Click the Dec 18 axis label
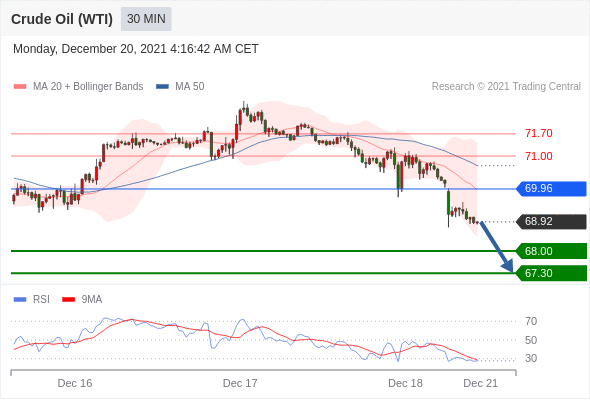The width and height of the screenshot is (590, 400). click(x=405, y=383)
